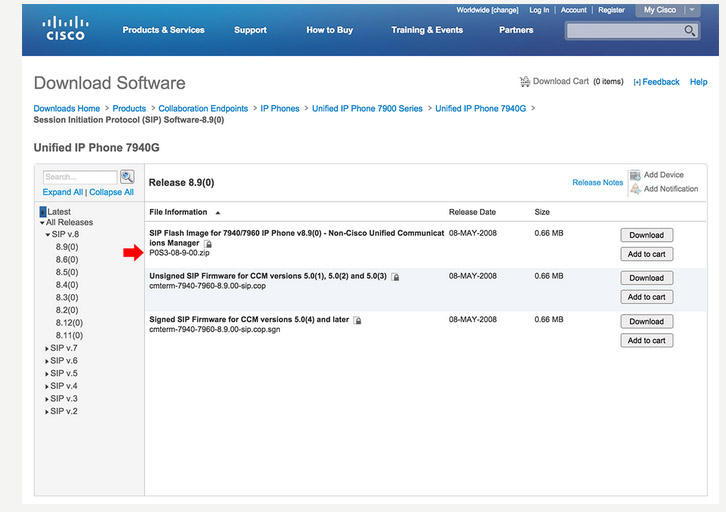Viewport: 726px width, 512px height.
Task: Click the Latest tree node icon
Action: pos(43,212)
